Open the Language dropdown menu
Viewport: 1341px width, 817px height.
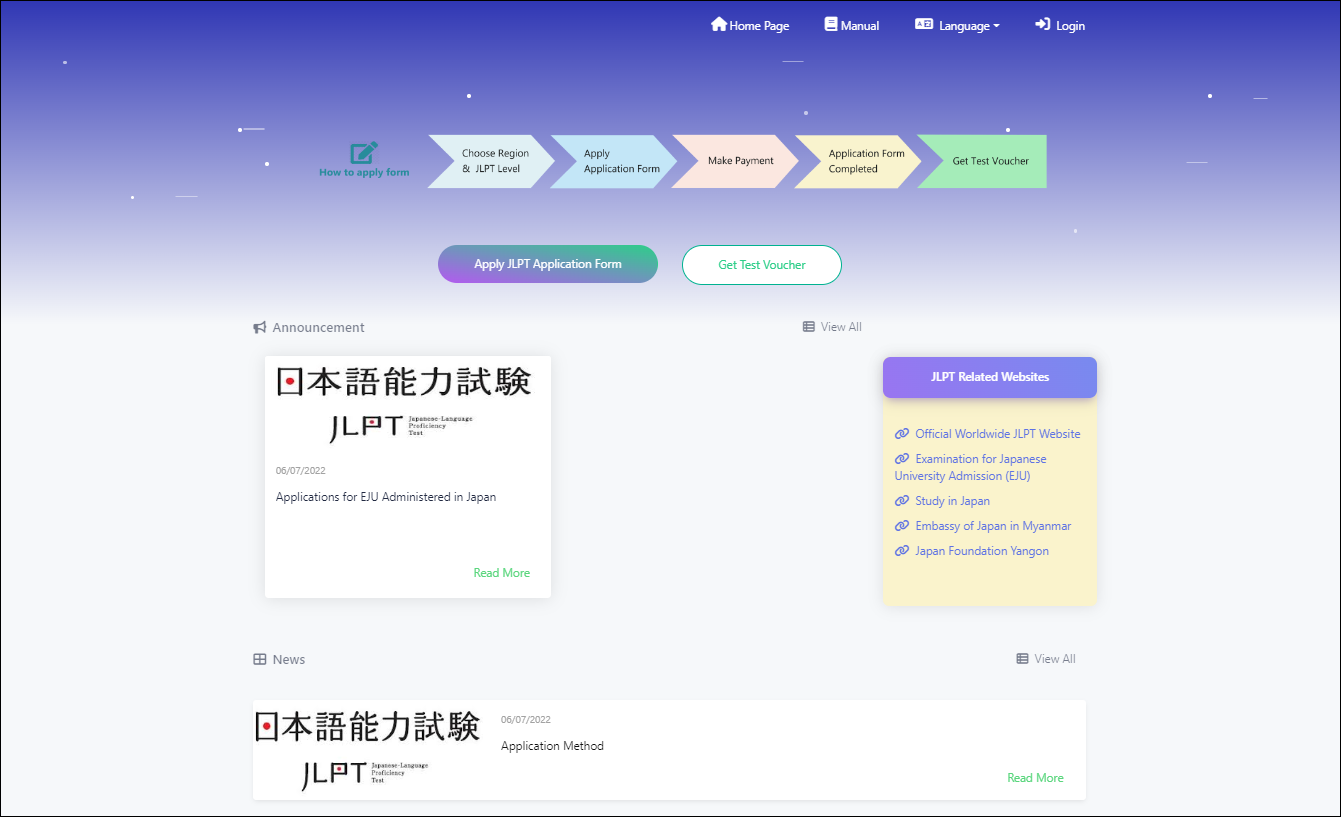point(957,25)
